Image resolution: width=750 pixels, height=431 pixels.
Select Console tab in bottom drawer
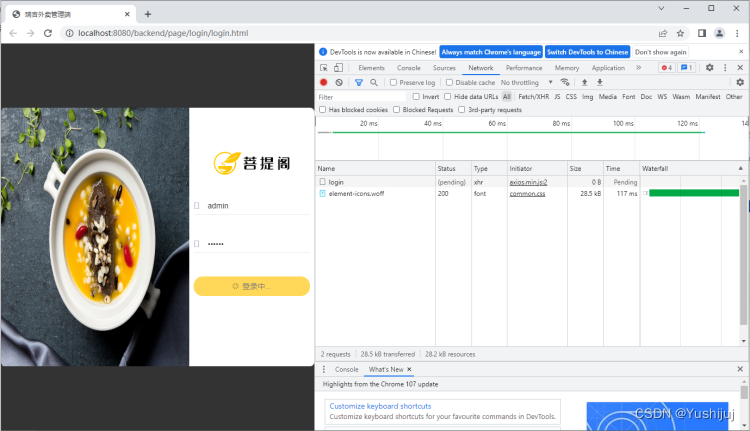click(x=347, y=369)
